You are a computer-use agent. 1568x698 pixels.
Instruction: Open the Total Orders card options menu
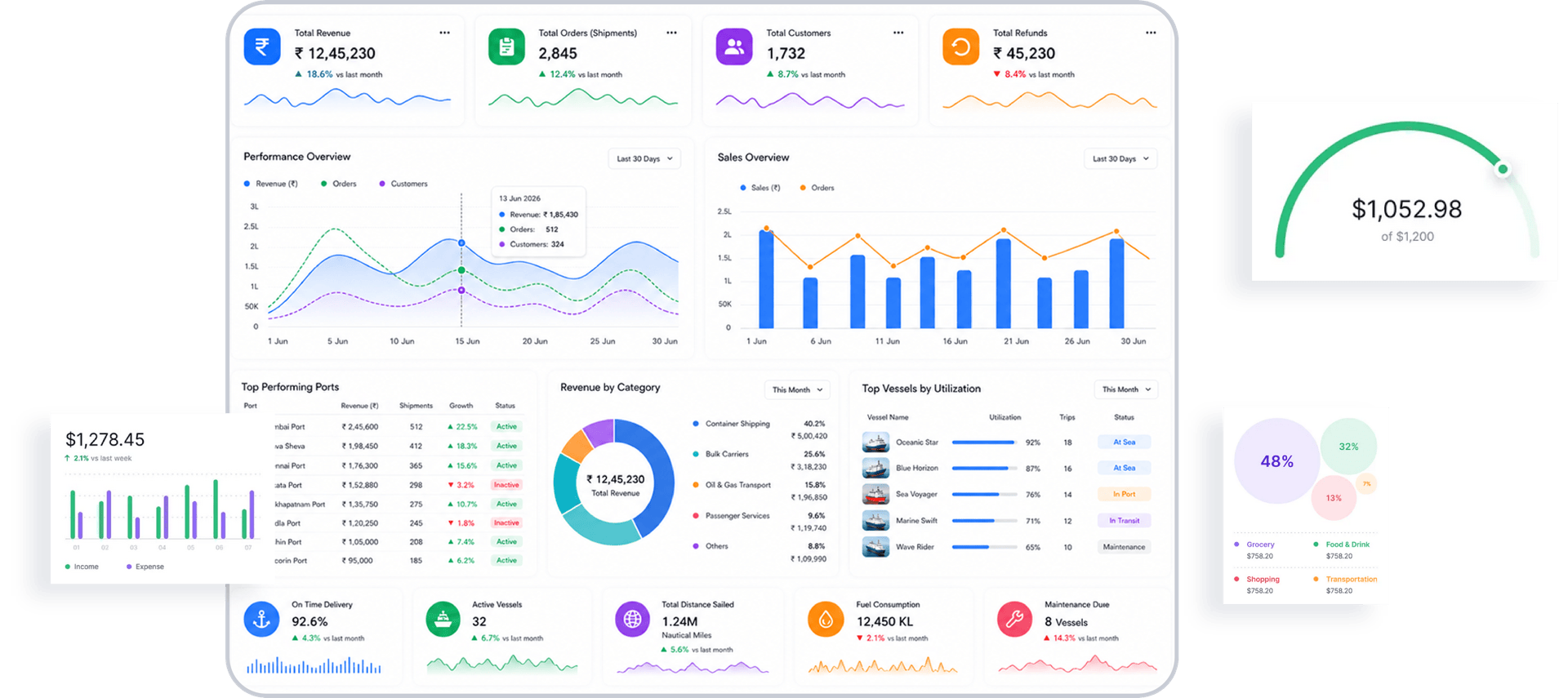[671, 33]
